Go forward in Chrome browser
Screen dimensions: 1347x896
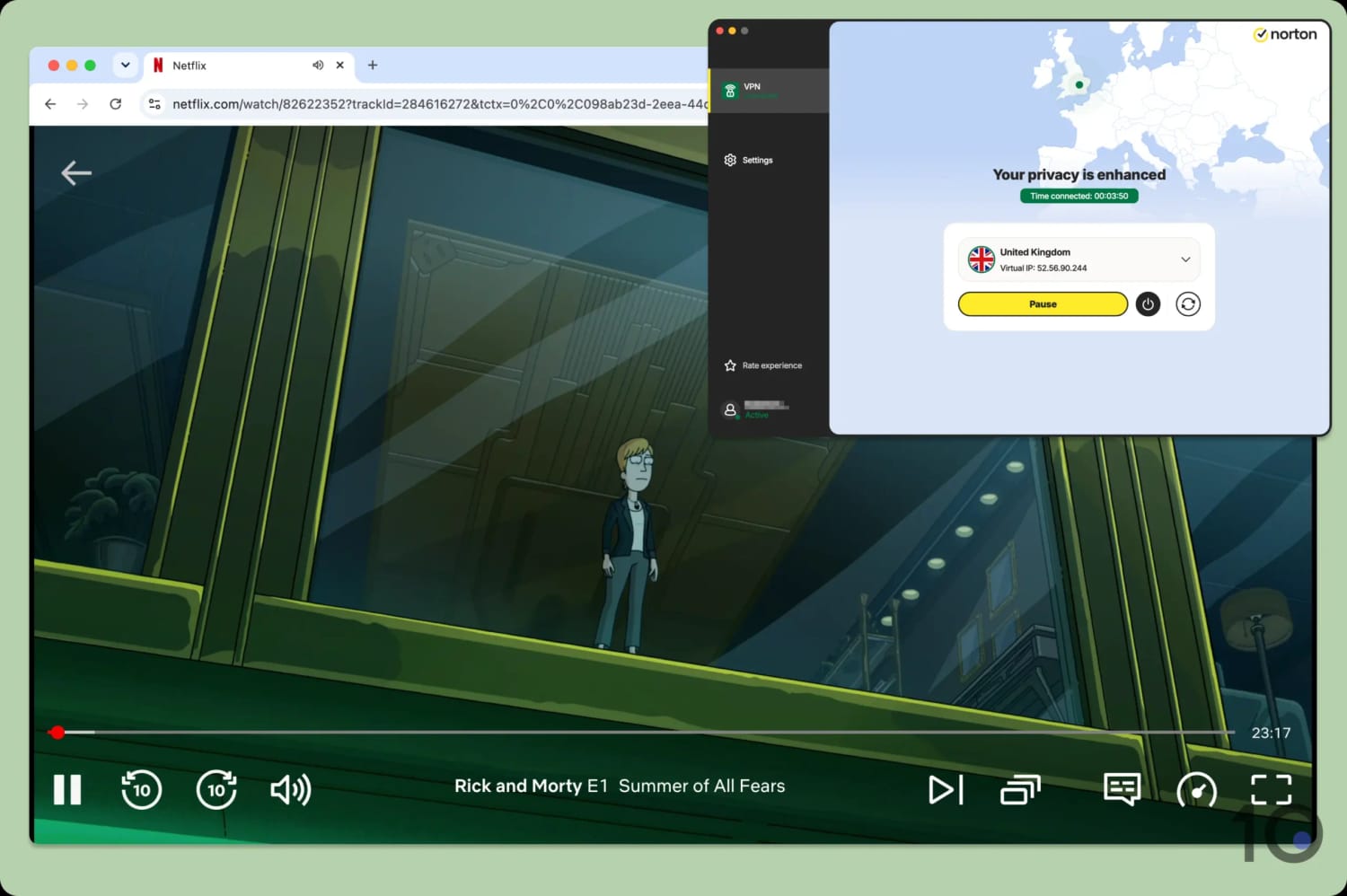(83, 104)
